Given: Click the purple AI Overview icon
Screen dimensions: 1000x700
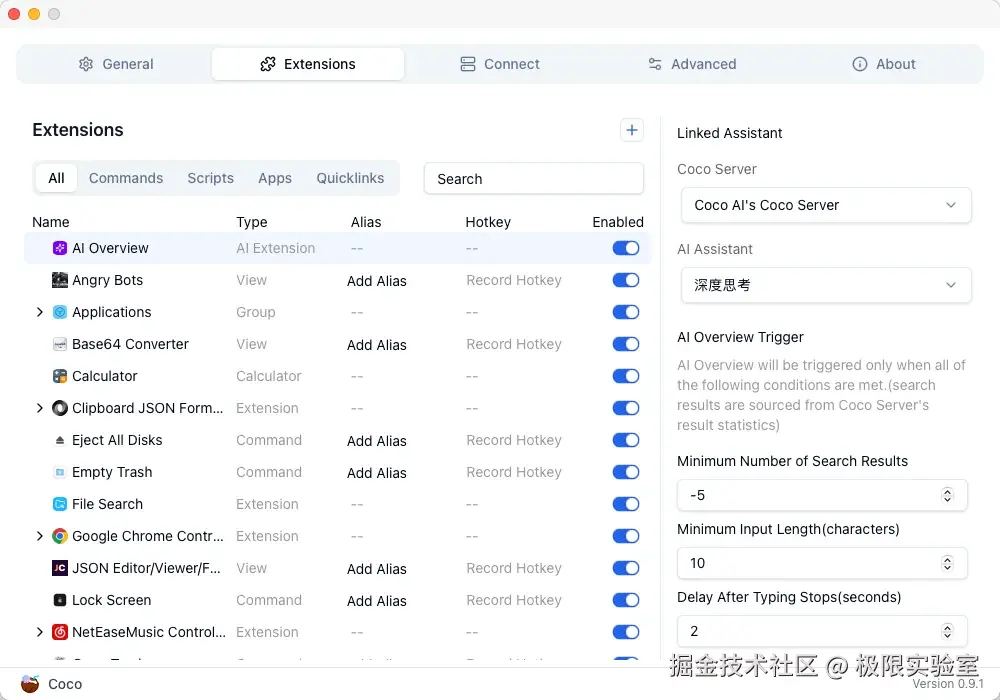Looking at the screenshot, I should (x=60, y=248).
